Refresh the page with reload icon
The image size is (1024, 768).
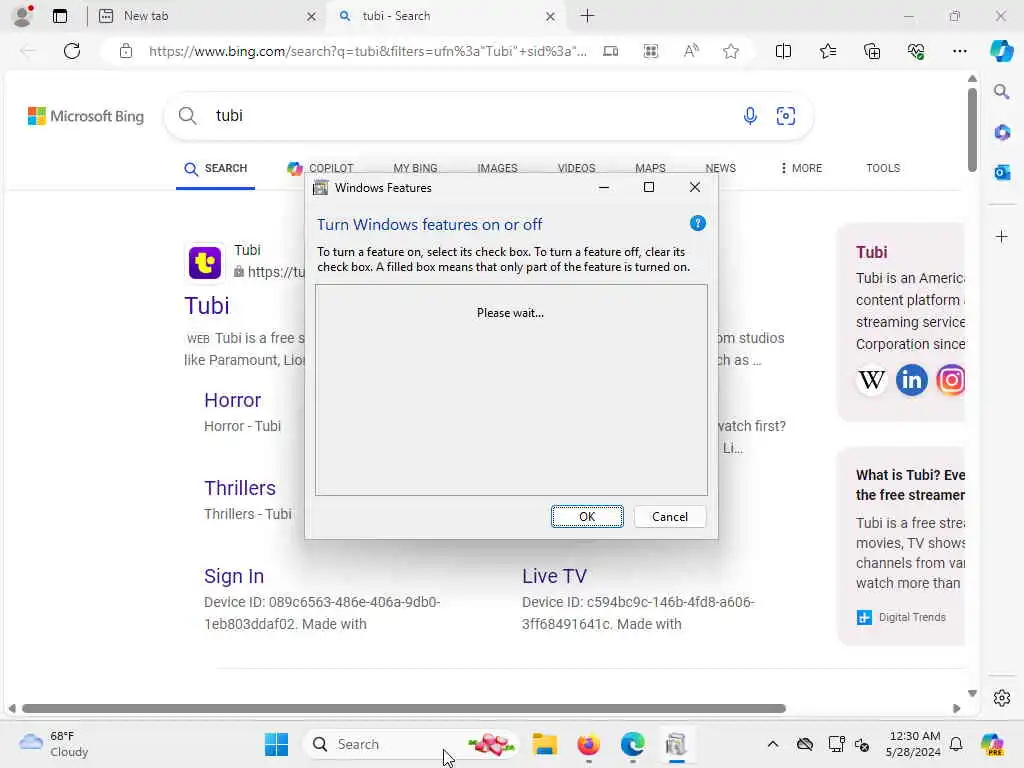point(72,51)
